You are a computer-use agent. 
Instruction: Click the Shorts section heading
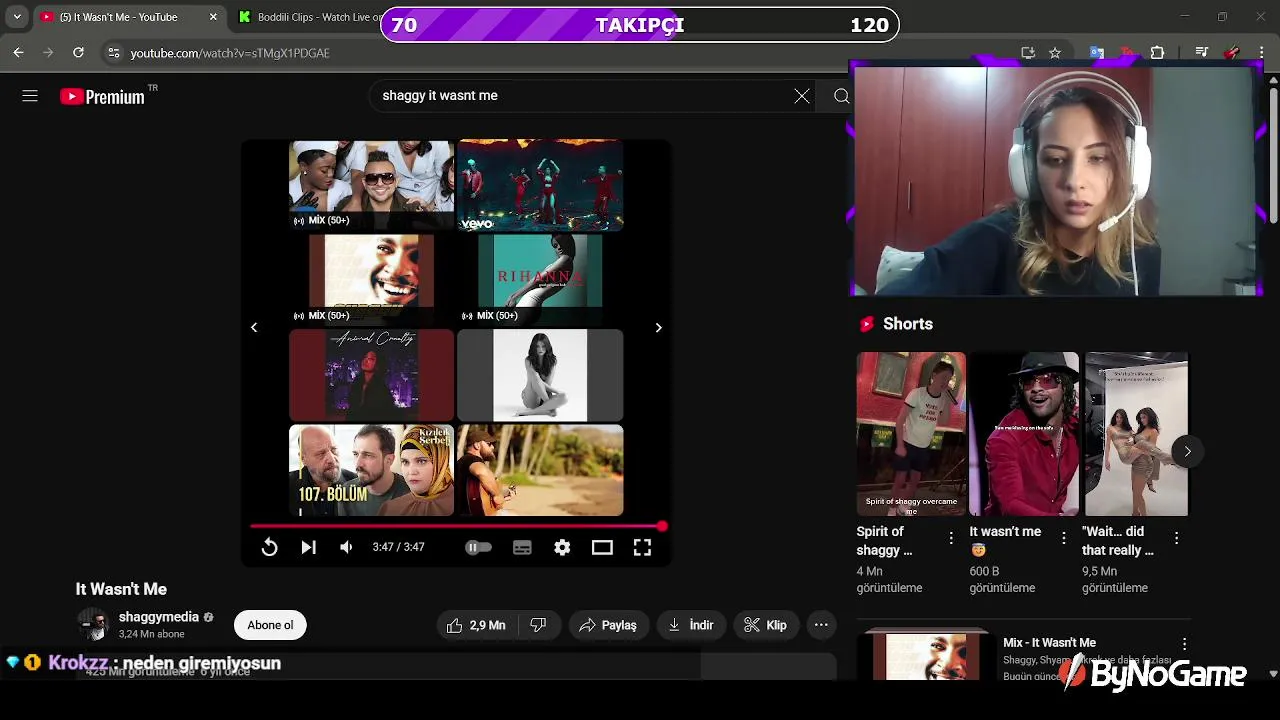[908, 324]
